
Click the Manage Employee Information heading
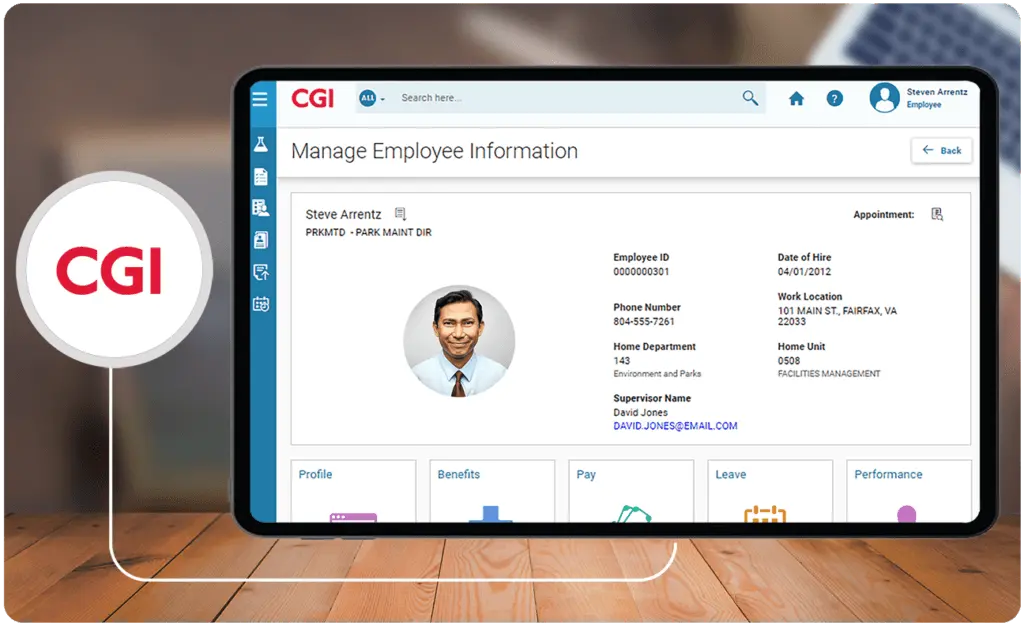tap(434, 151)
